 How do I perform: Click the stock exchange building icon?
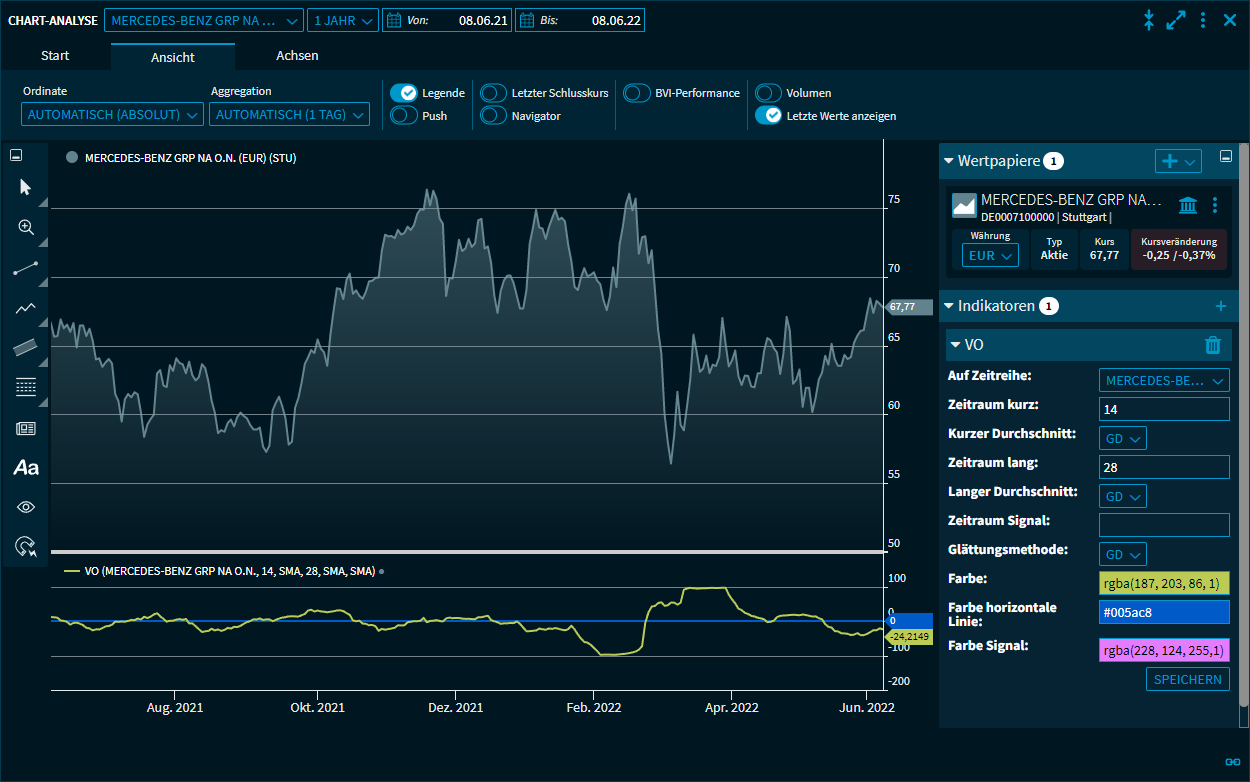[x=1188, y=205]
